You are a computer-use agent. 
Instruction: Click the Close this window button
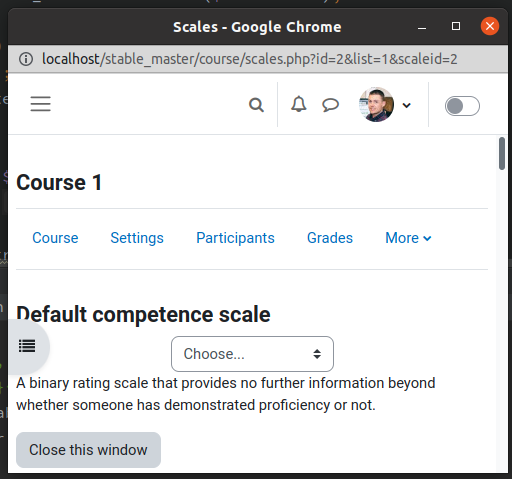[x=88, y=450]
